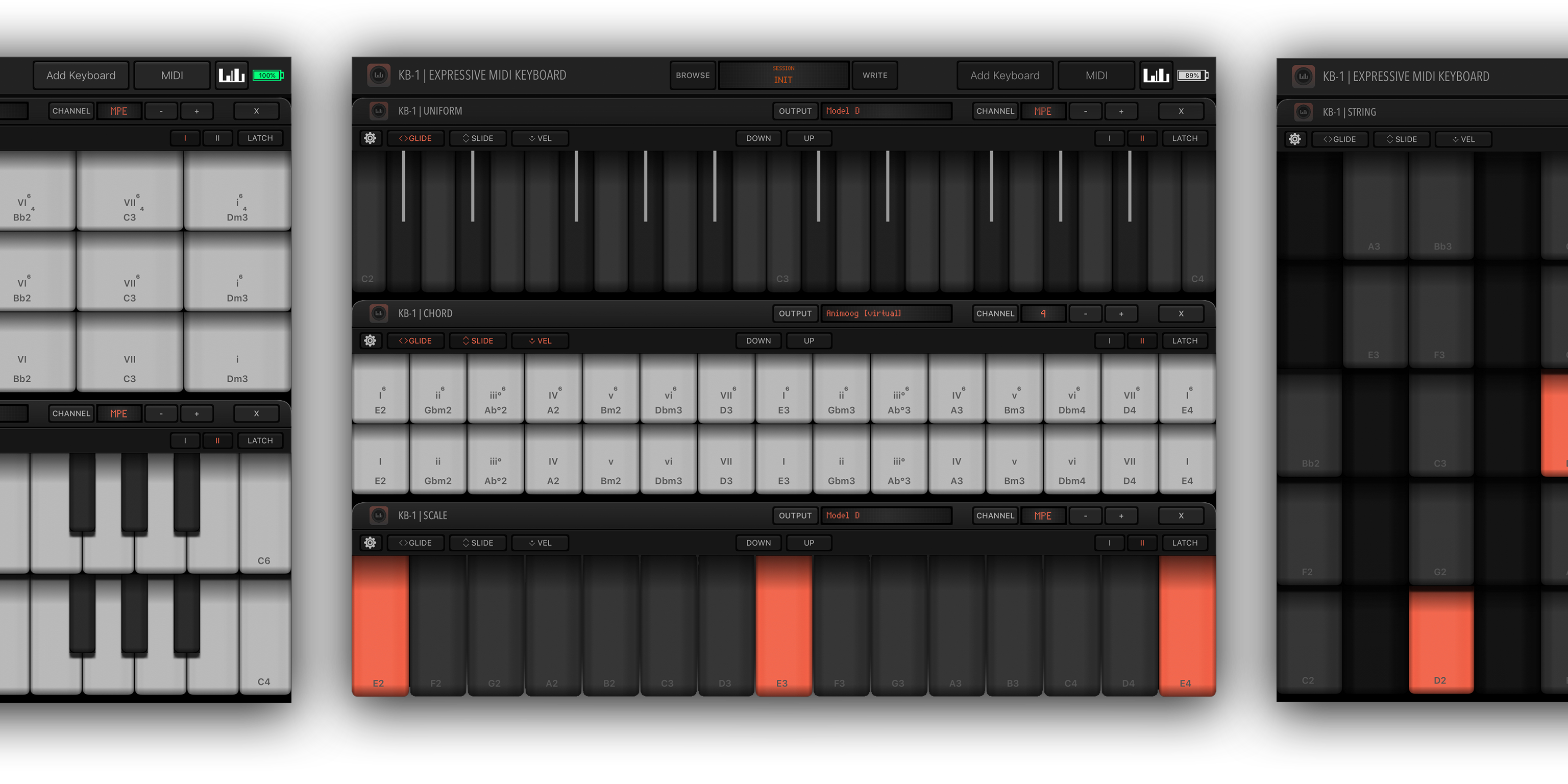Select two-row layout II on CHORD keyboard
This screenshot has width=1568, height=784.
point(1142,340)
